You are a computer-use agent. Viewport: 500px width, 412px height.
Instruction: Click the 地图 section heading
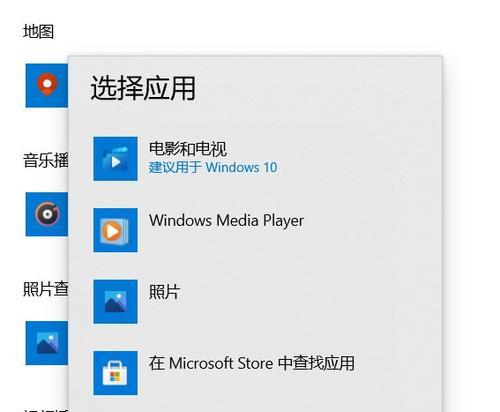38,32
